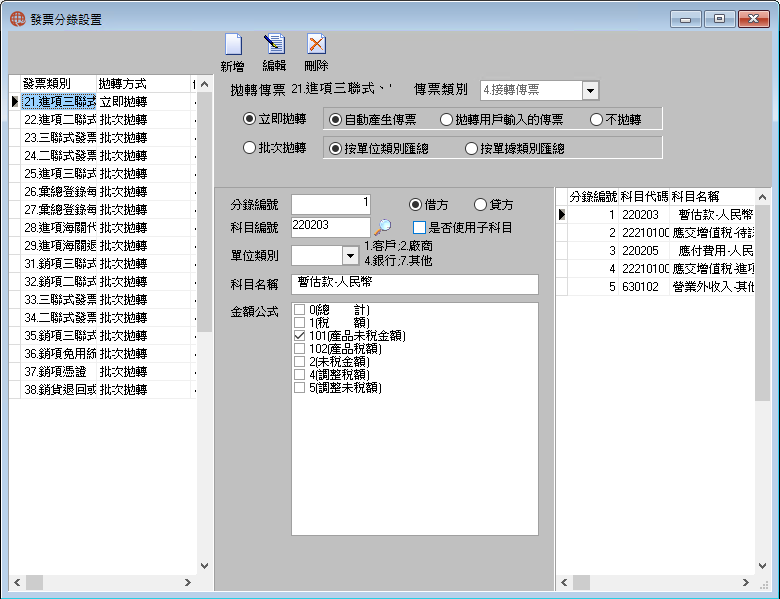Open account lookup via magnifier icon

tap(383, 227)
